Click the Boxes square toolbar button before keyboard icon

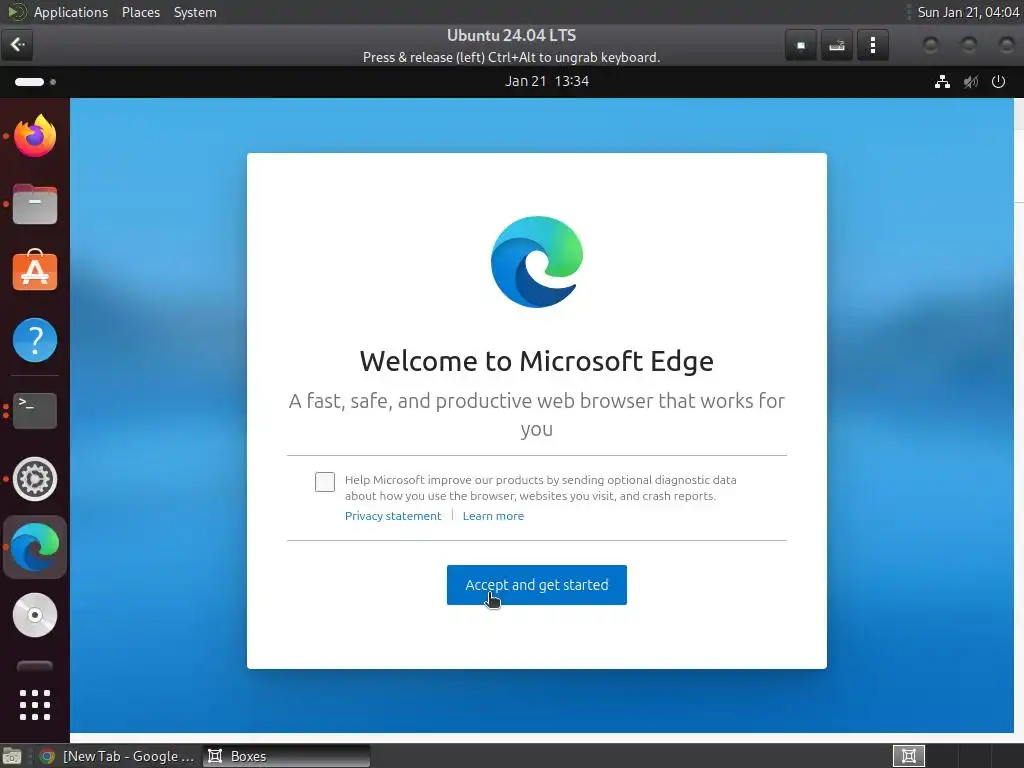[801, 45]
